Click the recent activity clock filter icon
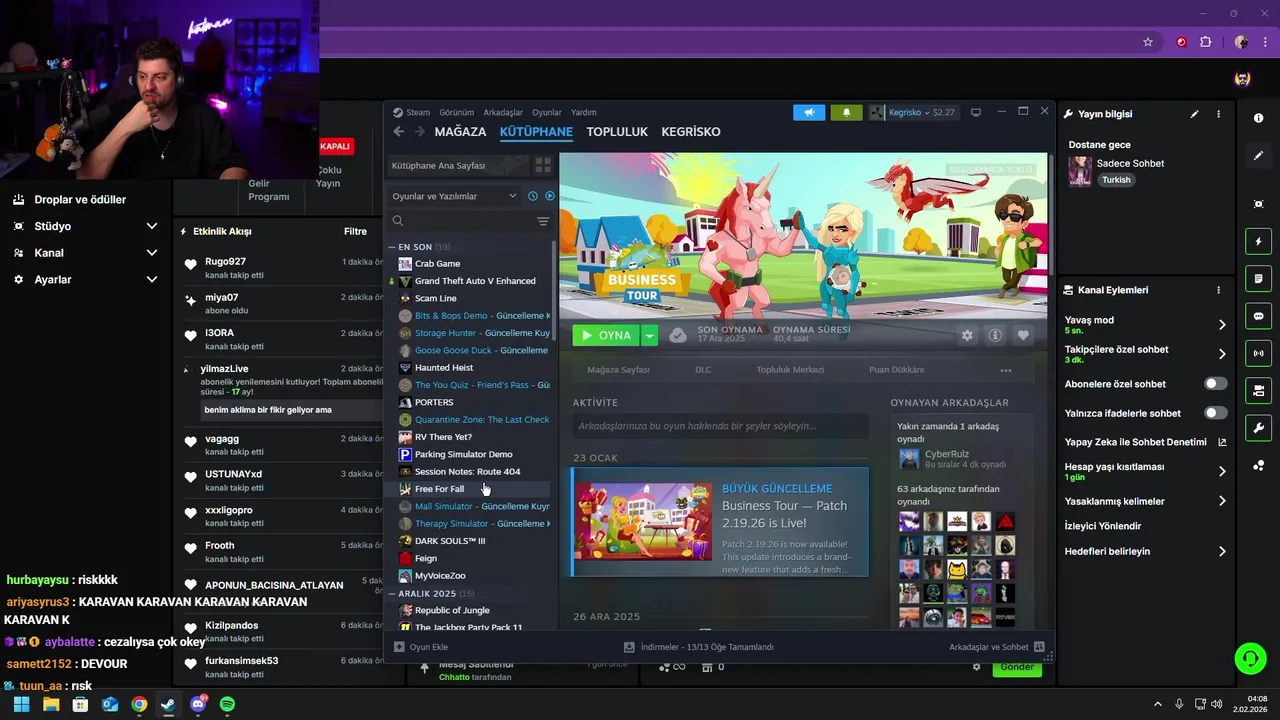 tap(533, 196)
